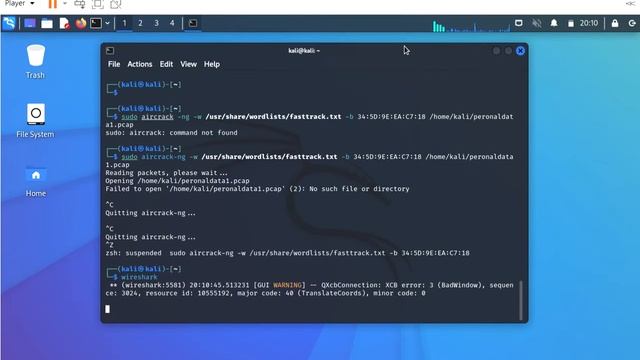Open the View menu in terminal

189,64
